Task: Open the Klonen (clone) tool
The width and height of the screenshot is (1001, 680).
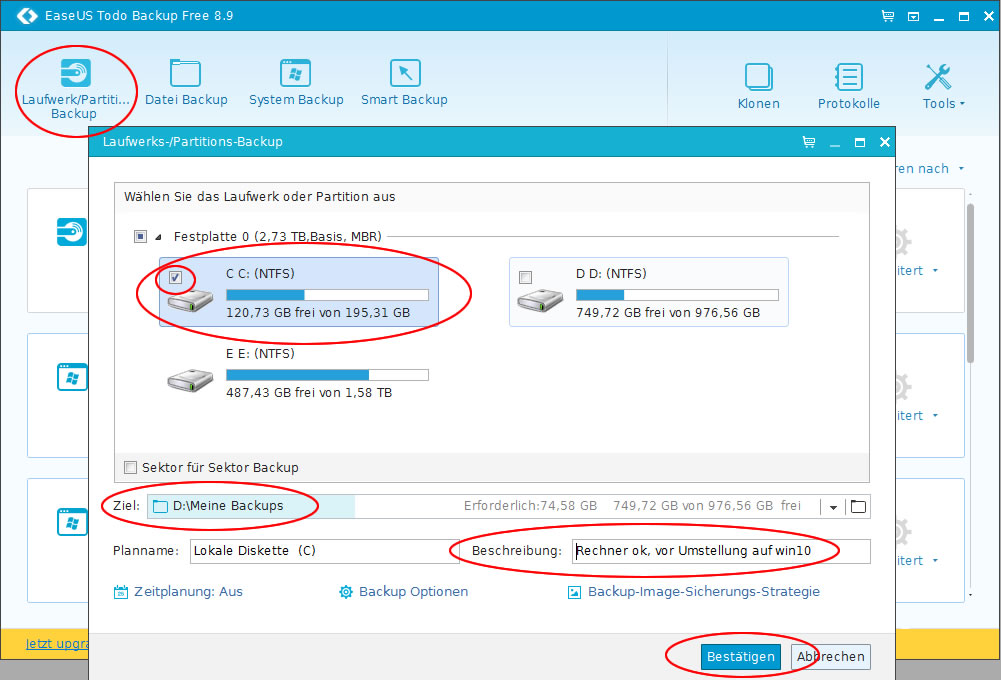Action: [x=758, y=78]
